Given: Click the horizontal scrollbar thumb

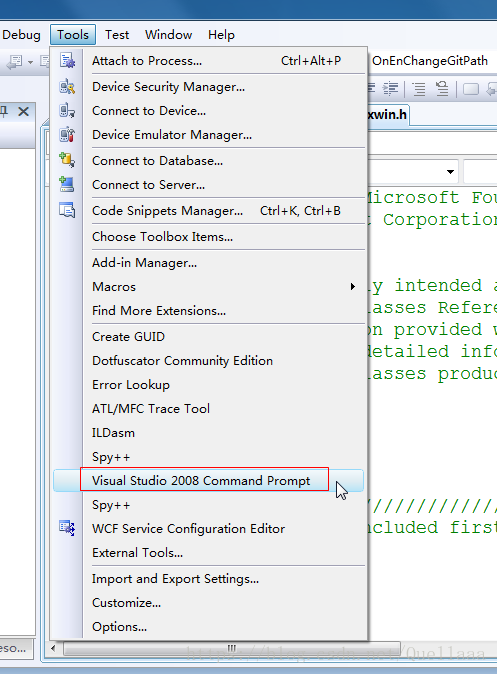Looking at the screenshot, I should (x=232, y=648).
